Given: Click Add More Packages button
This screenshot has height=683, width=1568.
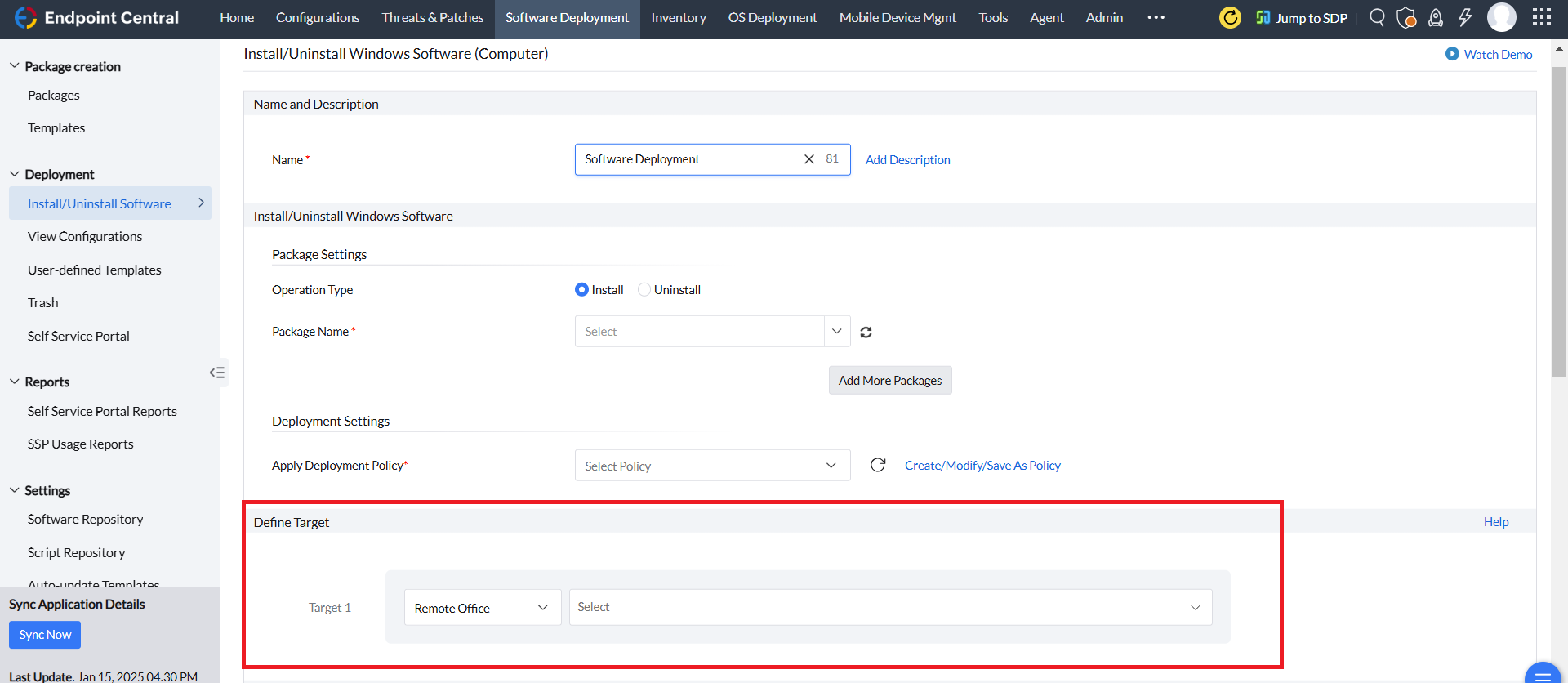Looking at the screenshot, I should [x=890, y=381].
